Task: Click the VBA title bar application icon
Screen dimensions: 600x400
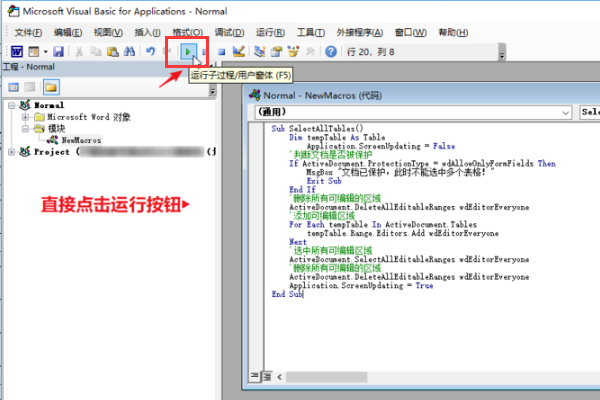Action: [x=14, y=11]
